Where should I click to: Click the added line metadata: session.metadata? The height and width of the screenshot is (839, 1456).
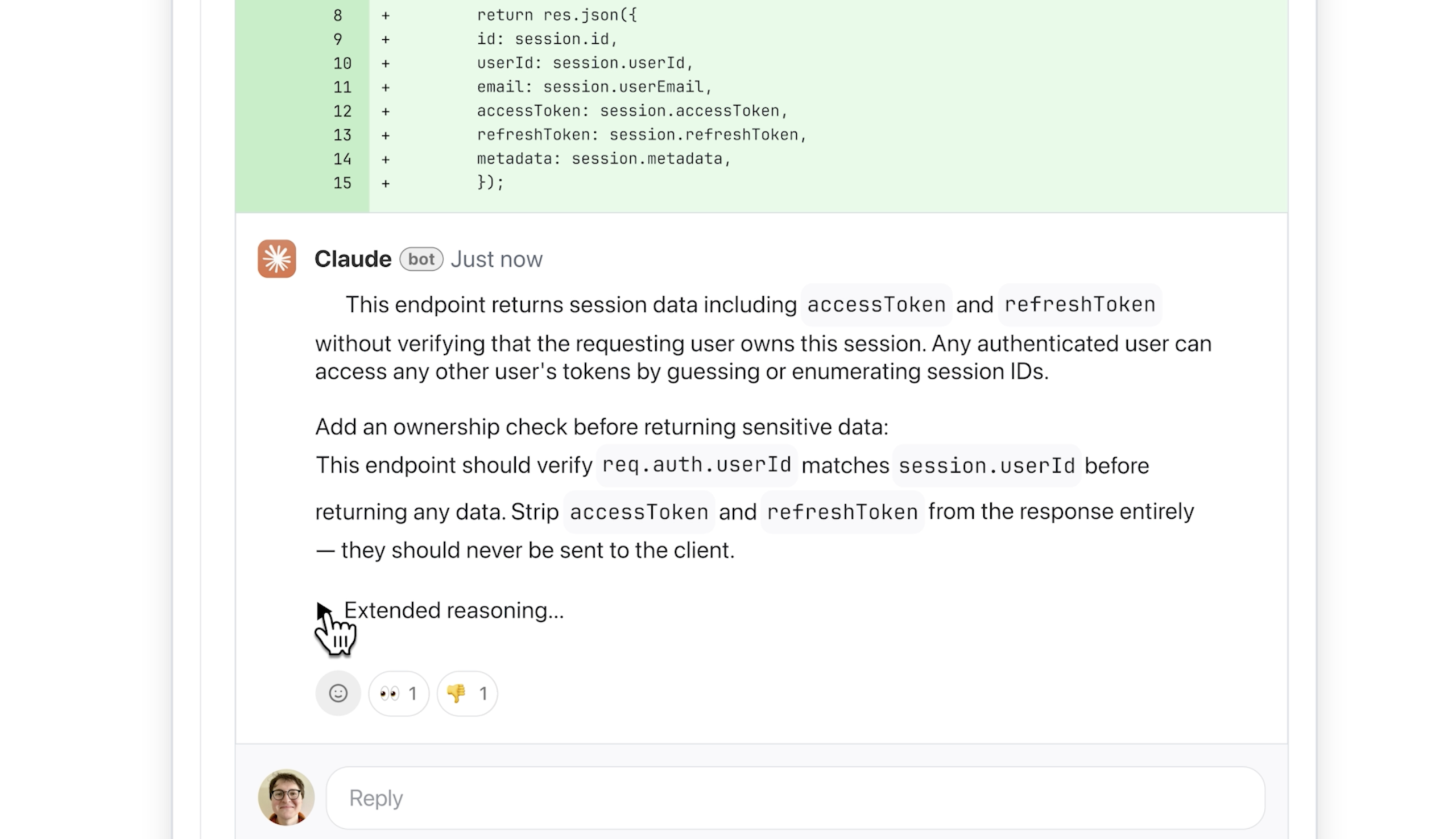[604, 158]
